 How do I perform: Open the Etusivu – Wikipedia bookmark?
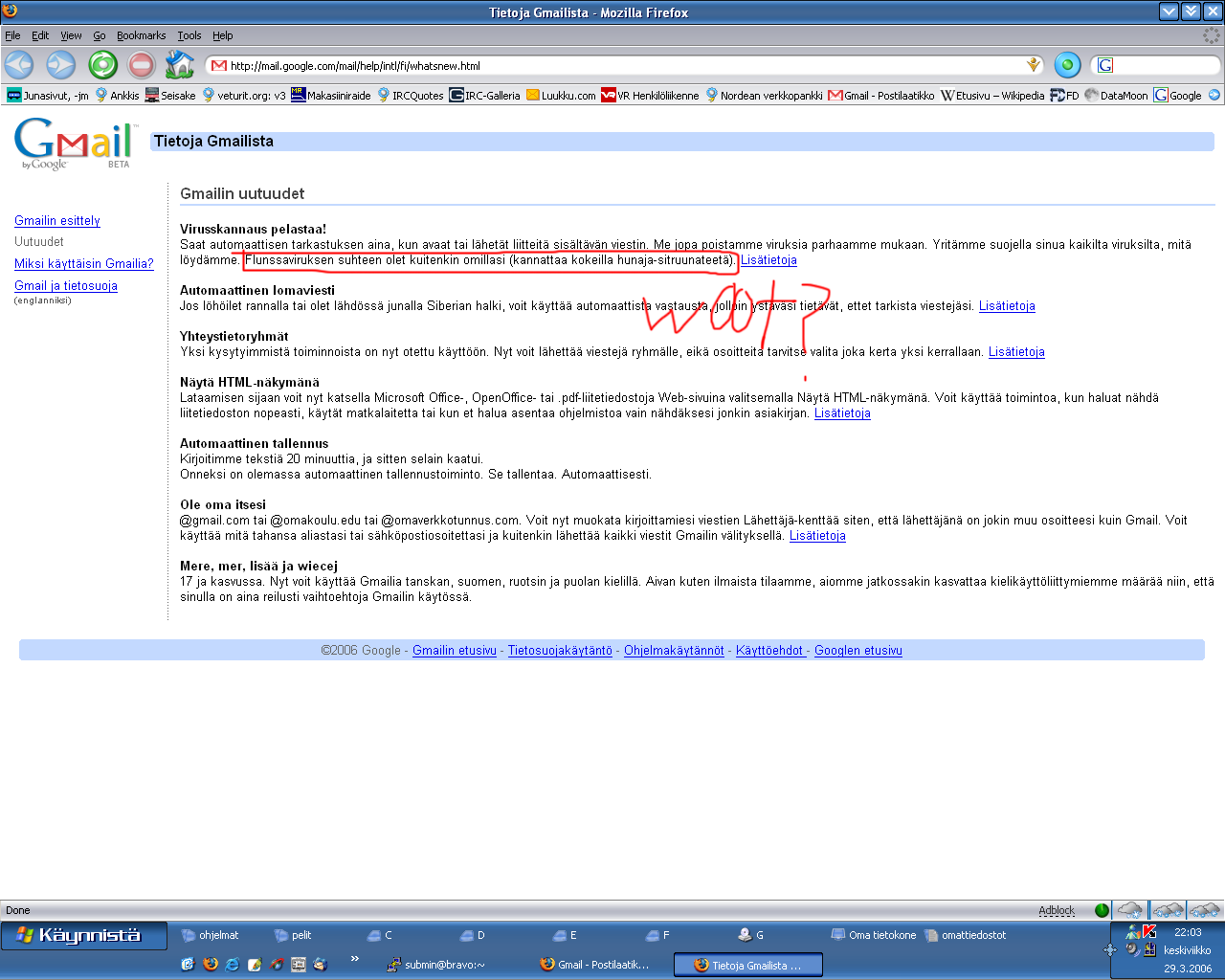point(992,95)
